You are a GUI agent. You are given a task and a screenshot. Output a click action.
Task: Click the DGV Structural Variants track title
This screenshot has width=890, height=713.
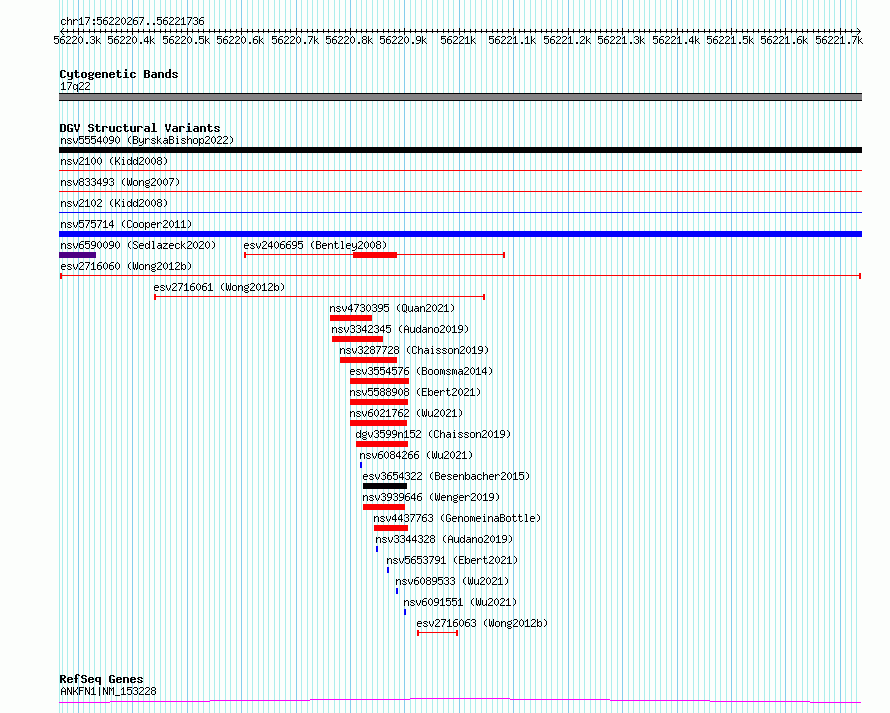coord(140,128)
